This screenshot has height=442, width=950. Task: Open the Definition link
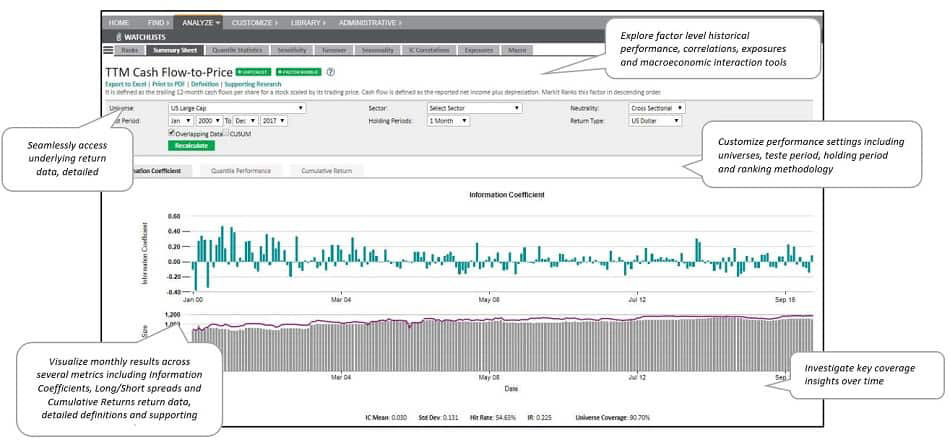point(204,84)
